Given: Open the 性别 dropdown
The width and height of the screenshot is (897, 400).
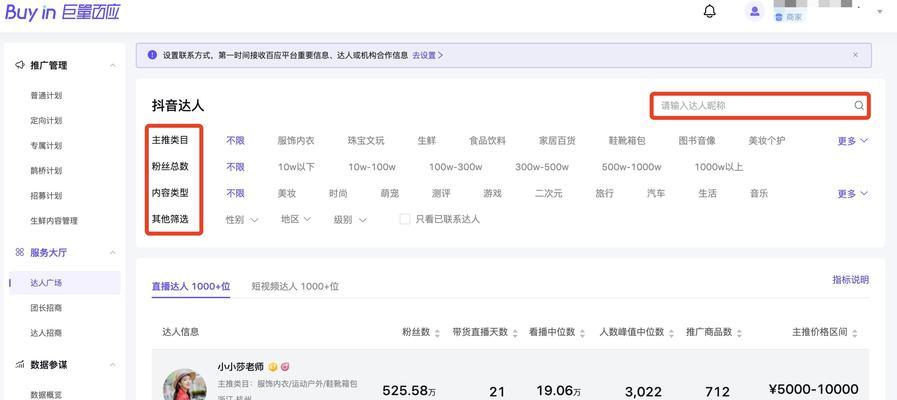Looking at the screenshot, I should [x=242, y=219].
